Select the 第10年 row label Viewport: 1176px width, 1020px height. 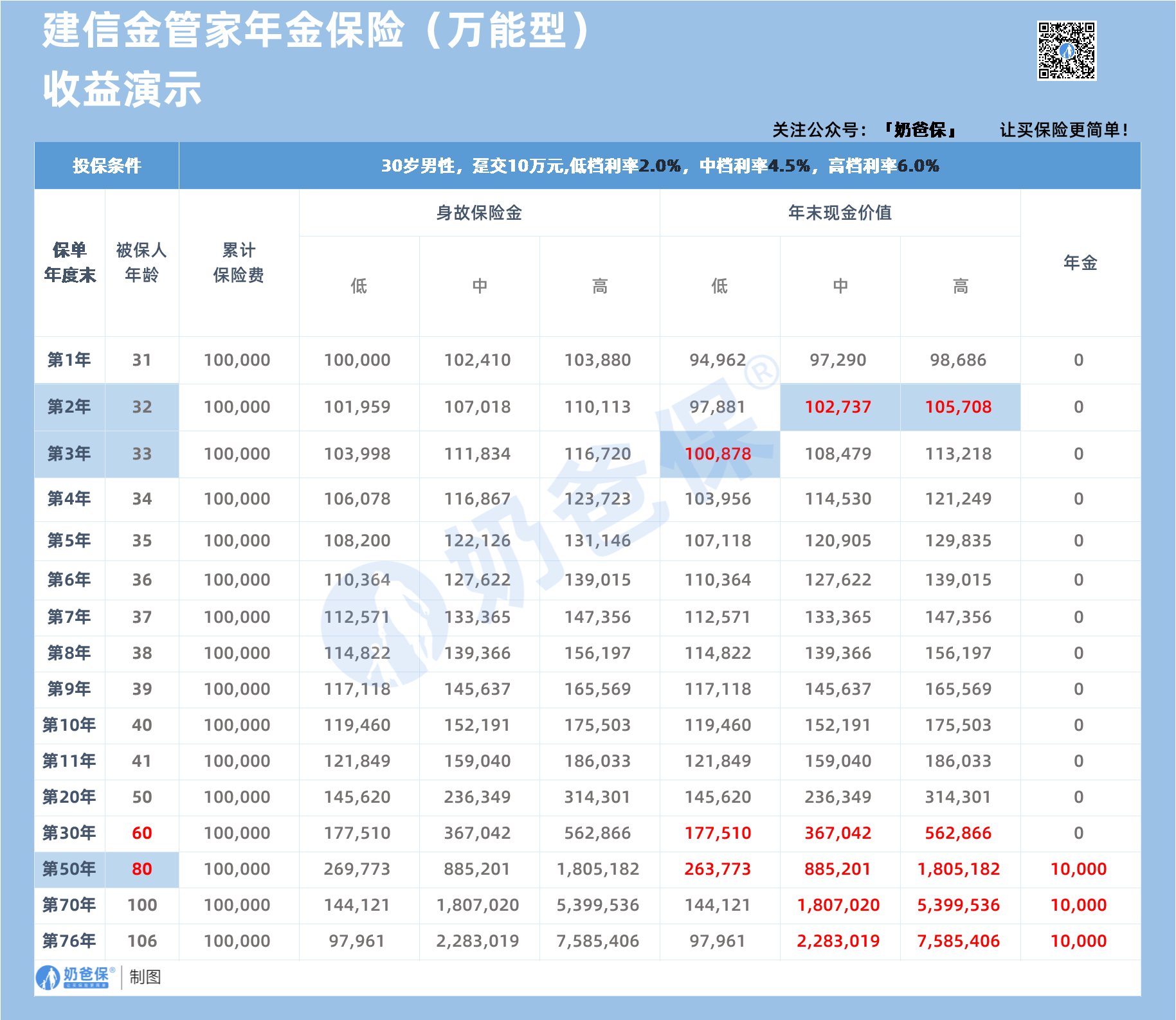(69, 725)
